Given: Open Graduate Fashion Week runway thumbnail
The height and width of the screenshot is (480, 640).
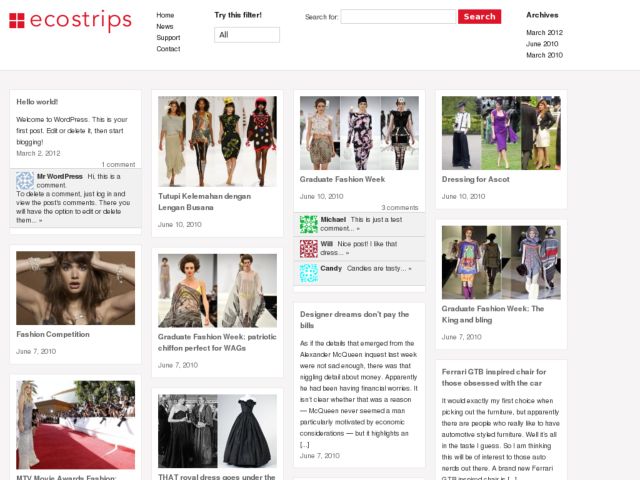Looking at the screenshot, I should pyautogui.click(x=359, y=133).
